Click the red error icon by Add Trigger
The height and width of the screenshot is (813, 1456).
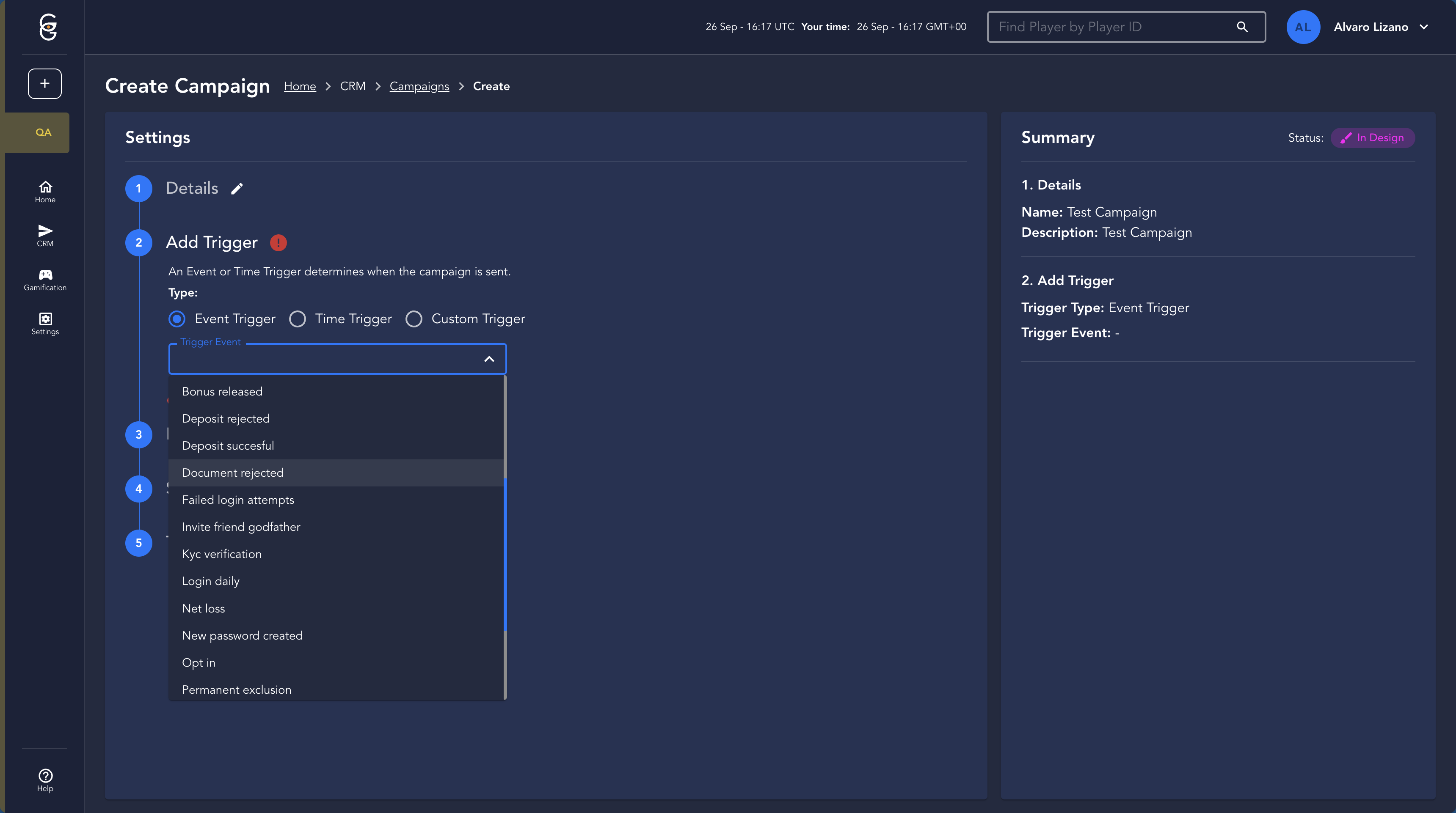(278, 242)
